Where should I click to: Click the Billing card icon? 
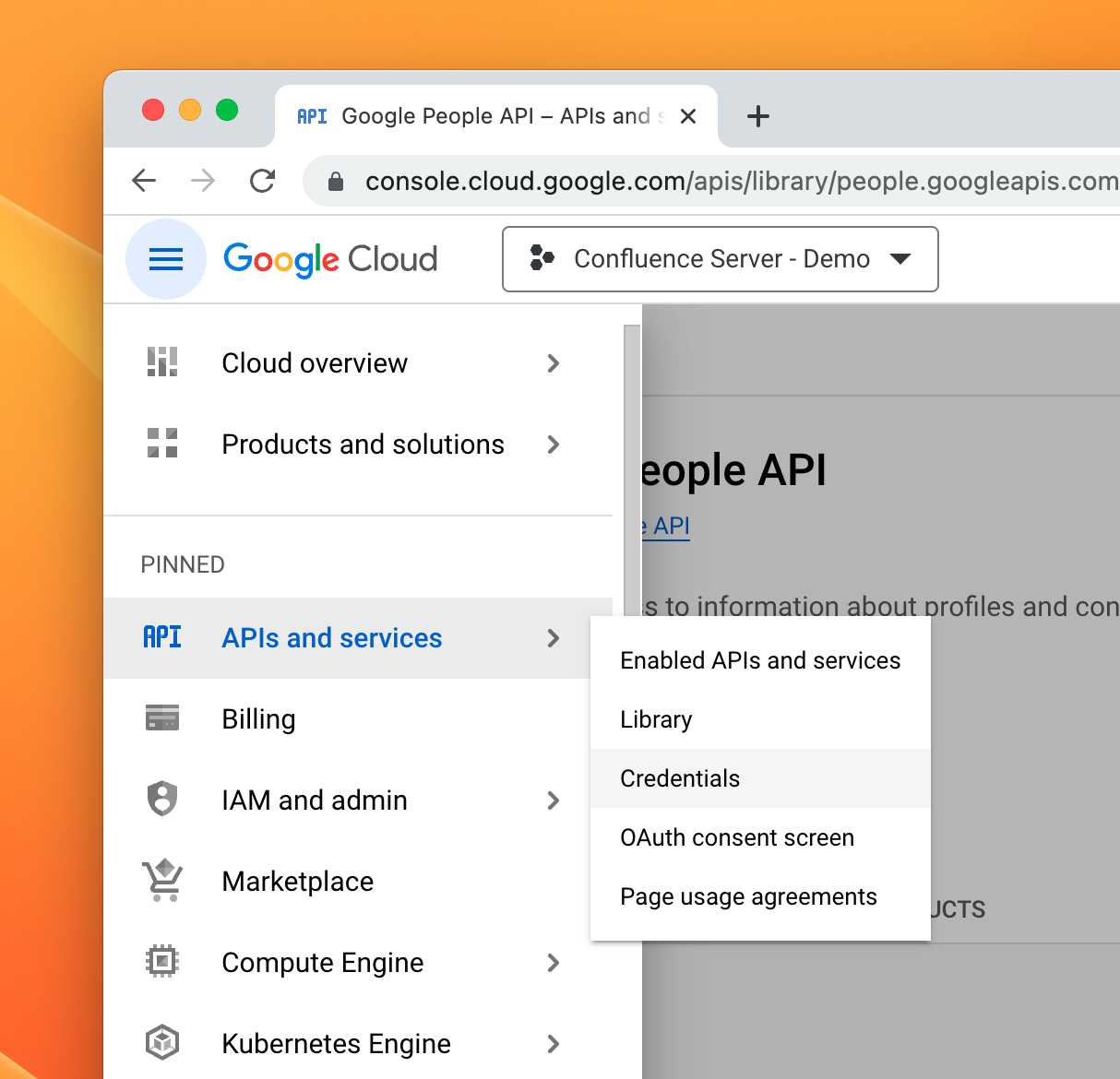tap(162, 717)
